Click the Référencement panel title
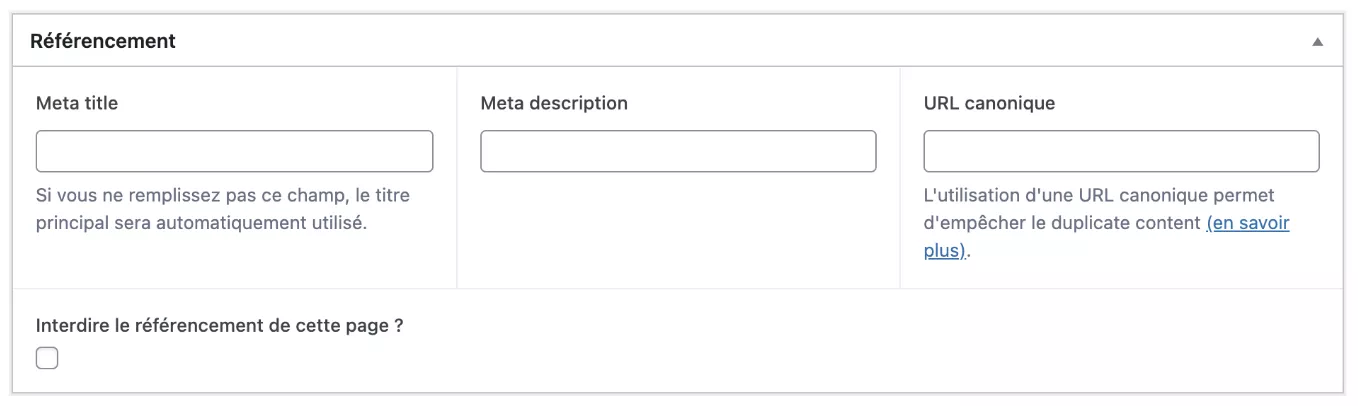 [x=103, y=41]
